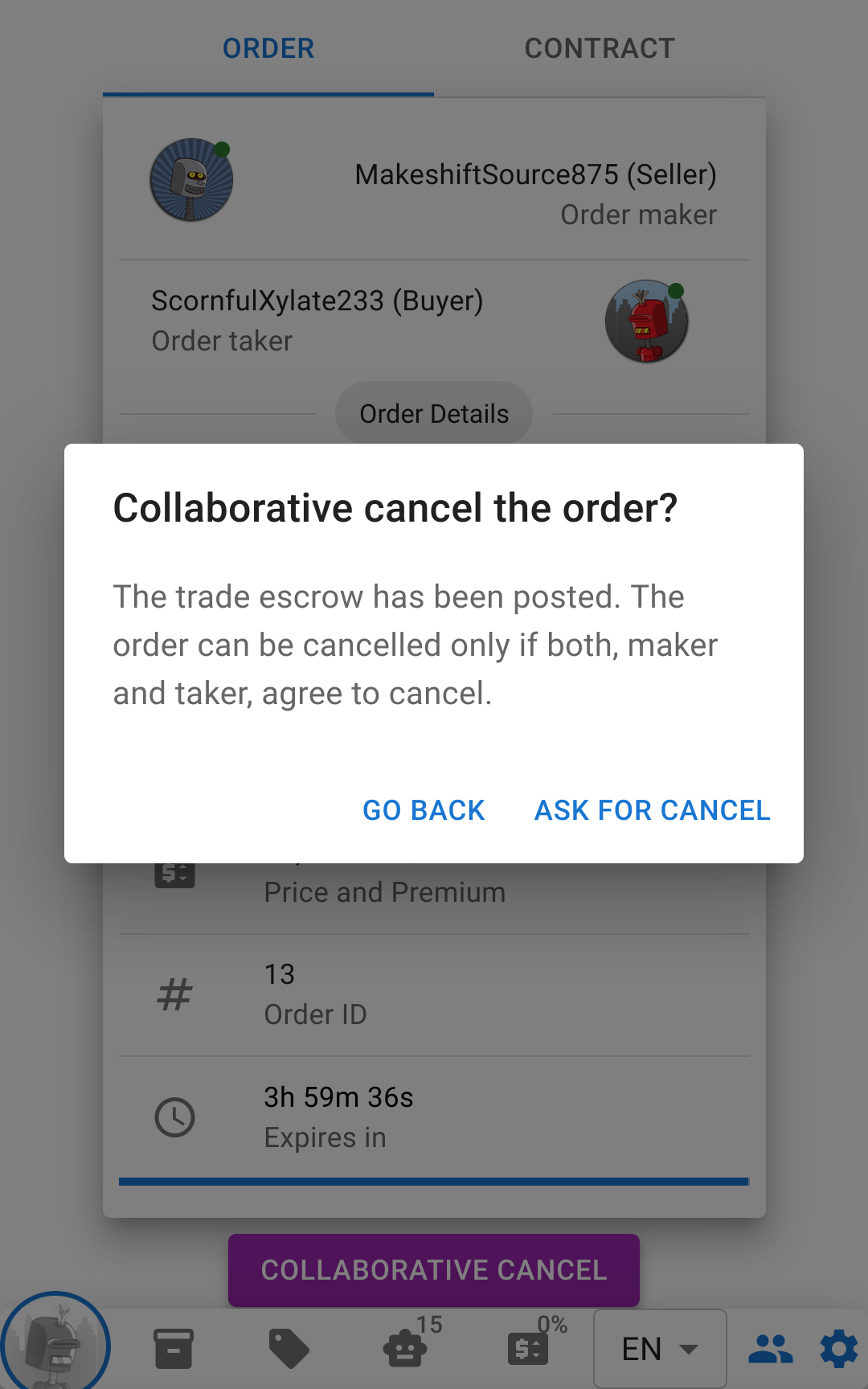
Task: Click the community people icon
Action: point(770,1349)
